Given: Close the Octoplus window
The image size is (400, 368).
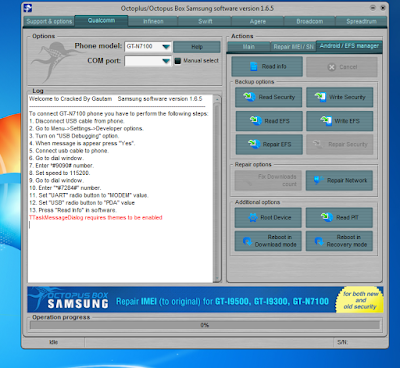Looking at the screenshot, I should click(x=383, y=7).
